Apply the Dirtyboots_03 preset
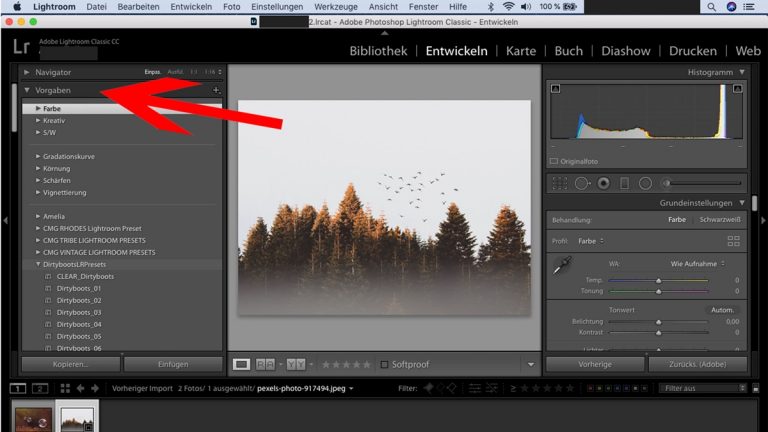Image resolution: width=768 pixels, height=432 pixels. [79, 312]
